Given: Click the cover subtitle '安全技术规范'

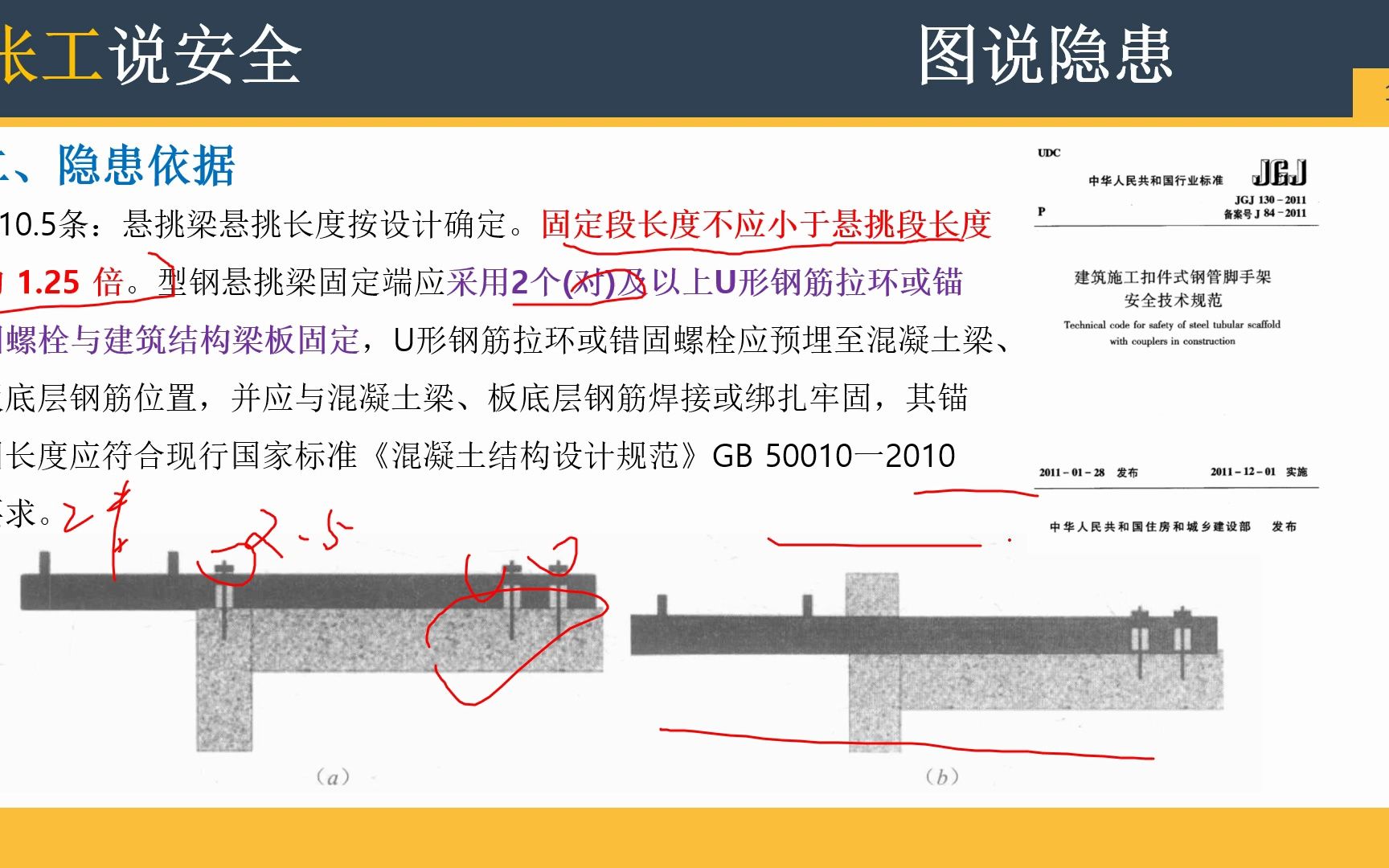Looking at the screenshot, I should click(1173, 301).
